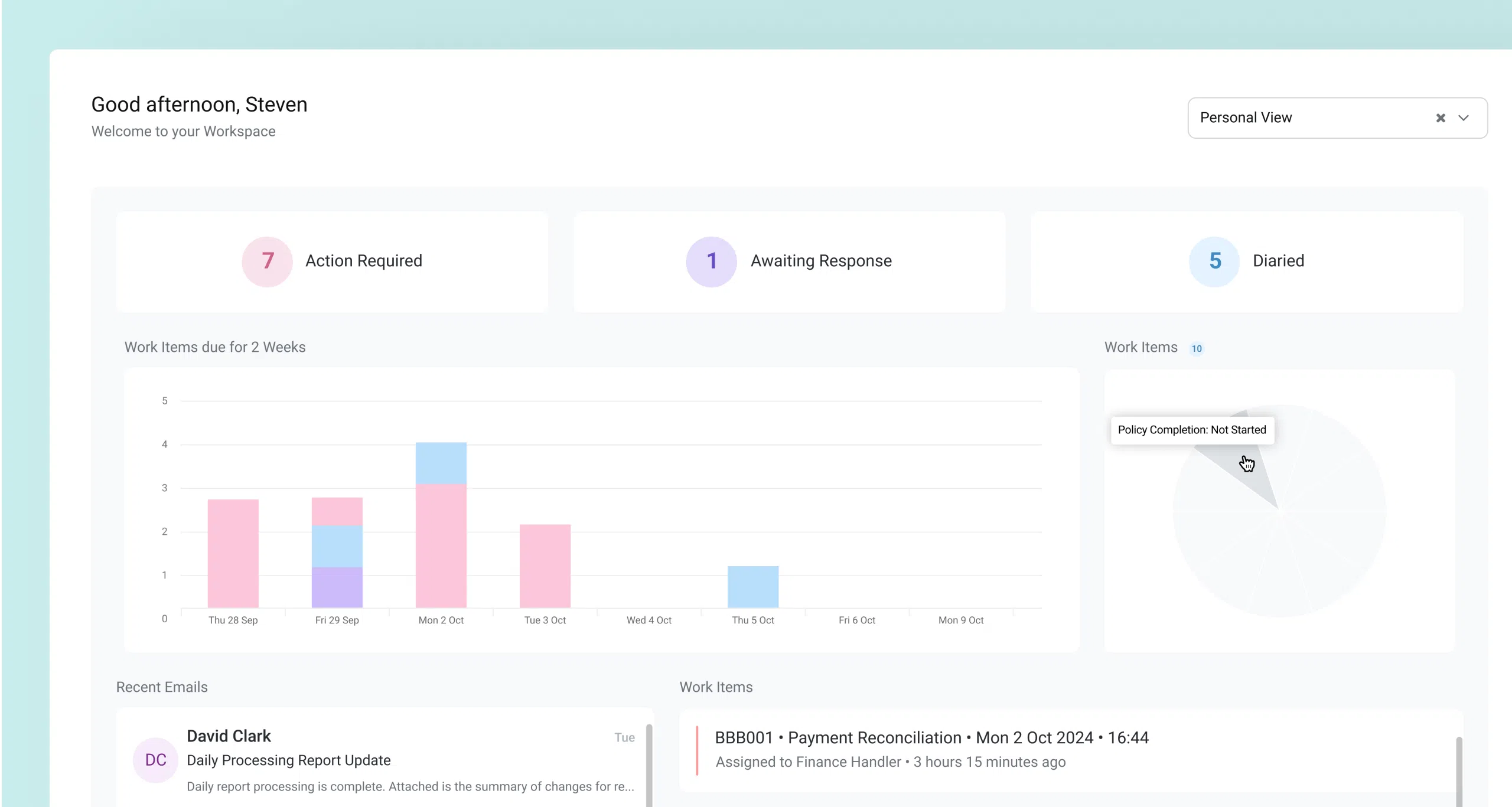
Task: Click the Work Items count badge 10
Action: (1197, 348)
